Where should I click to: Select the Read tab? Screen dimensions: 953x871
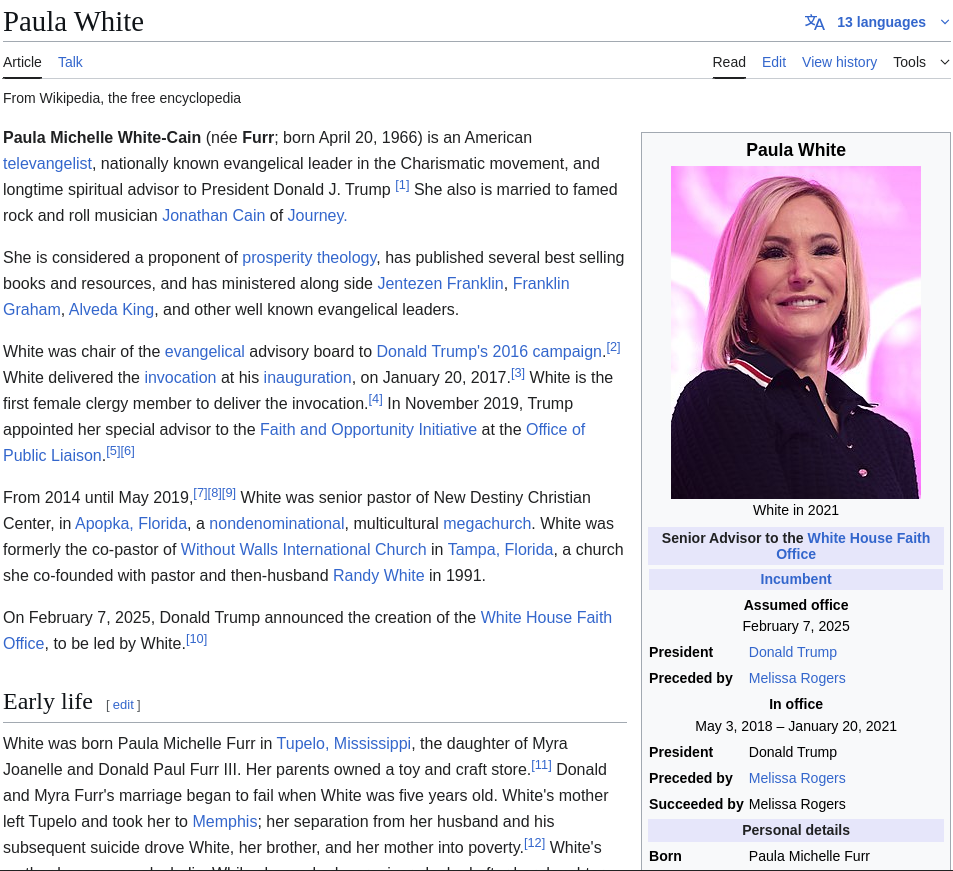click(729, 62)
